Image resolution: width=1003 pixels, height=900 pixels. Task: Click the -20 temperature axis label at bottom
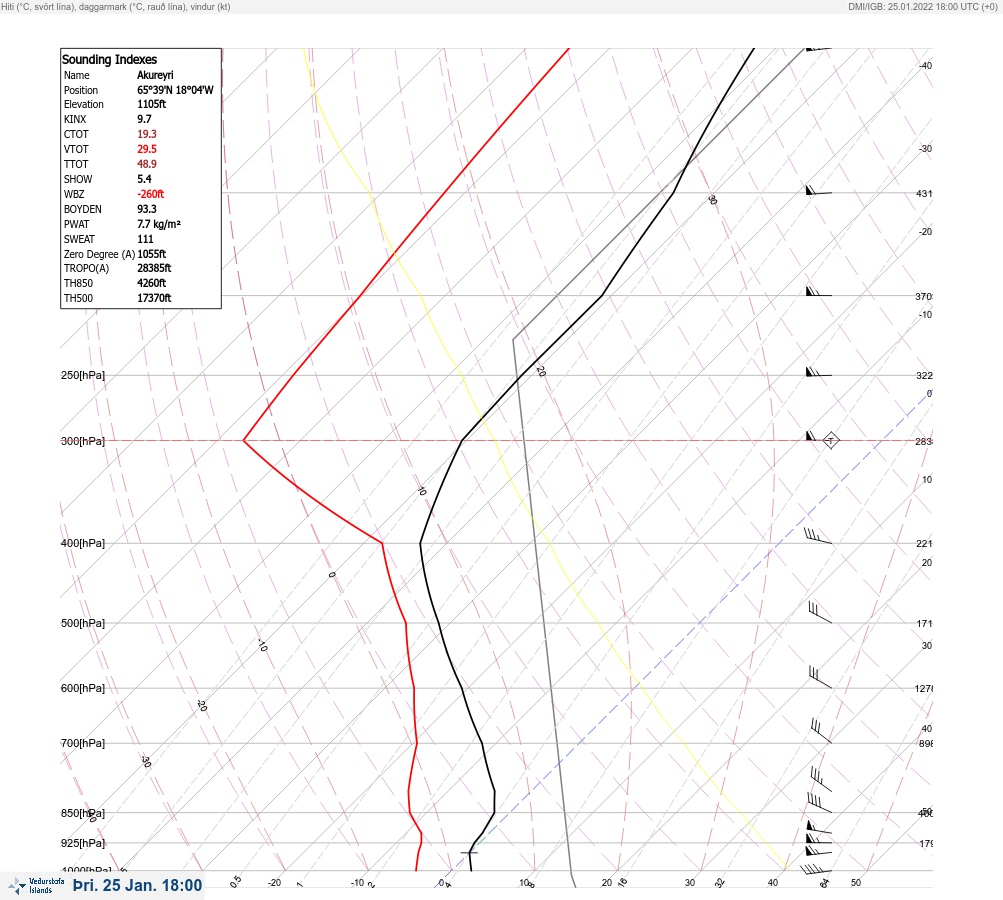pos(274,883)
